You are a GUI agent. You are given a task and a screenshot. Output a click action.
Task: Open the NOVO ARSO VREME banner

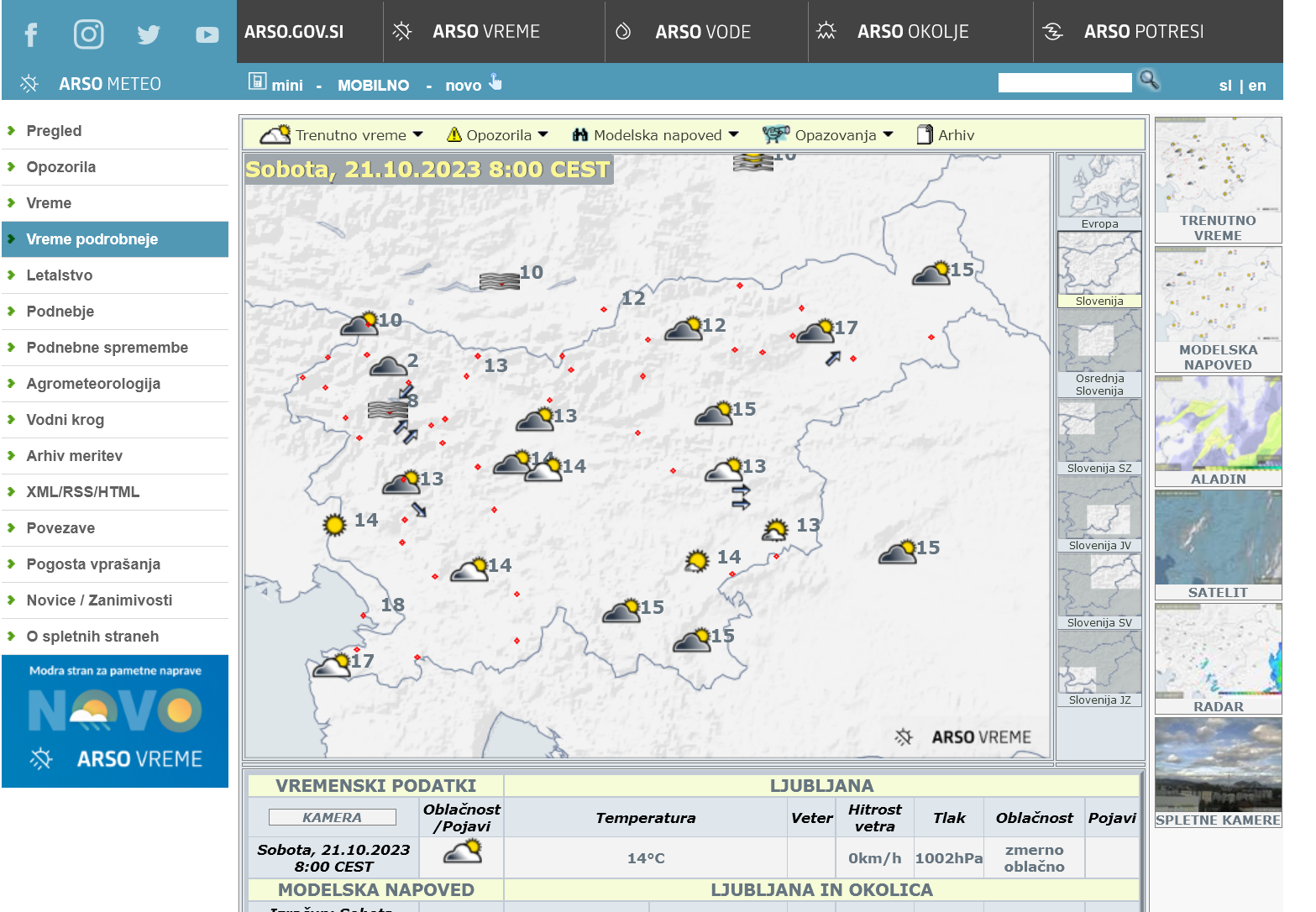click(x=115, y=721)
